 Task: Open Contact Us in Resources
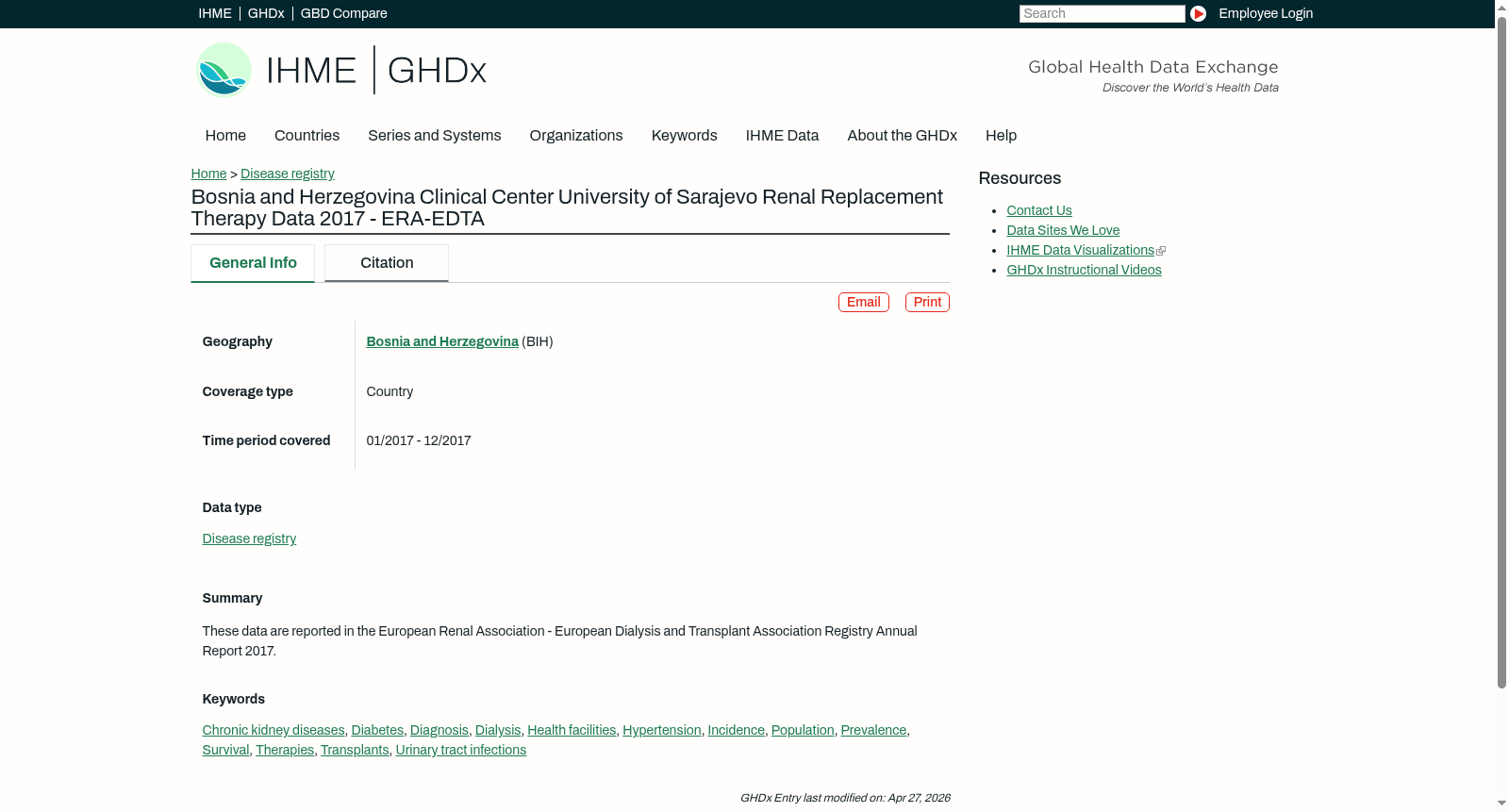point(1039,211)
